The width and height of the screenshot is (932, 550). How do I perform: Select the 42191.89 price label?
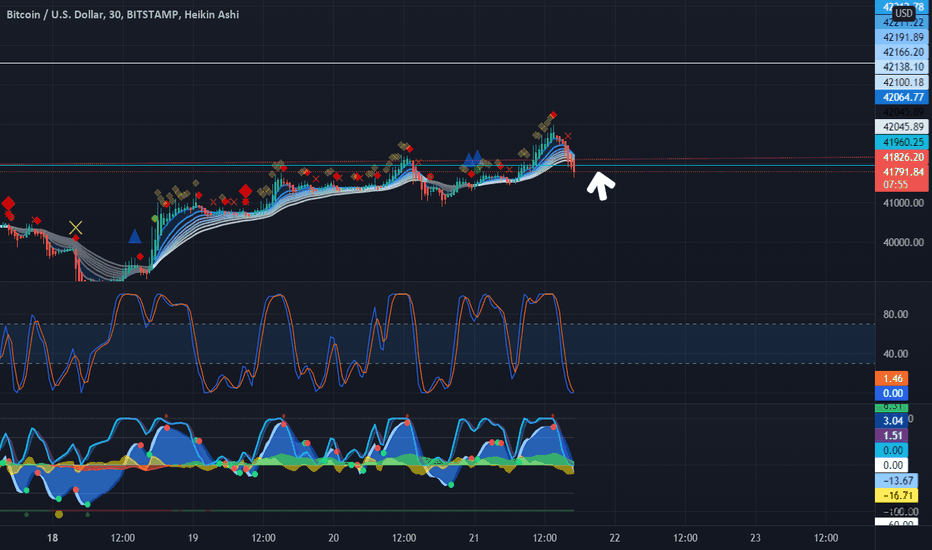coord(902,37)
